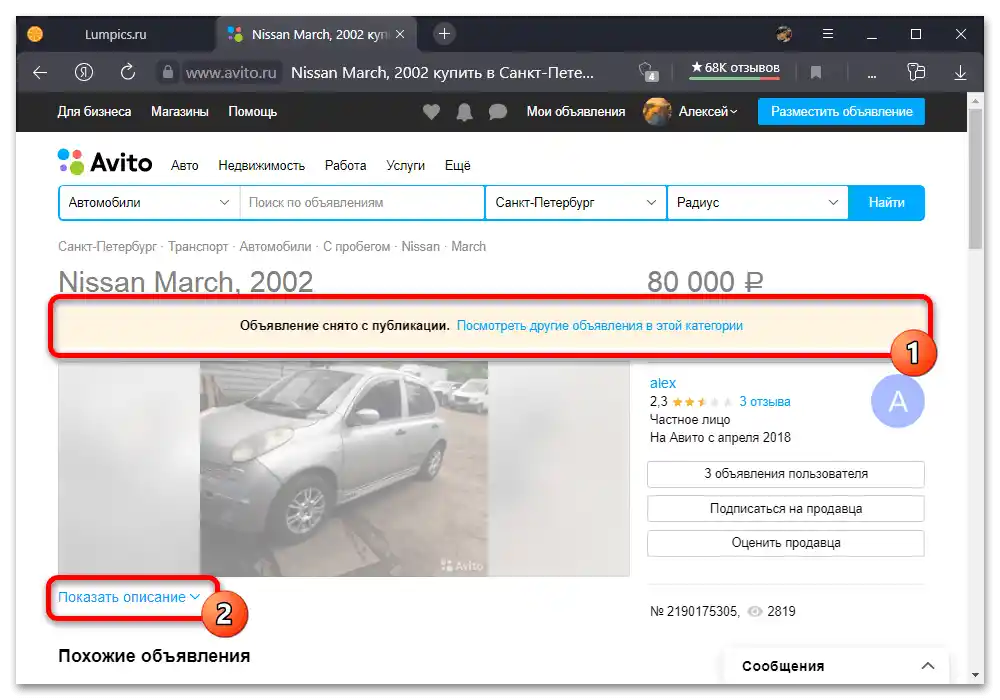
Task: Open favorites via the heart icon
Action: click(431, 112)
